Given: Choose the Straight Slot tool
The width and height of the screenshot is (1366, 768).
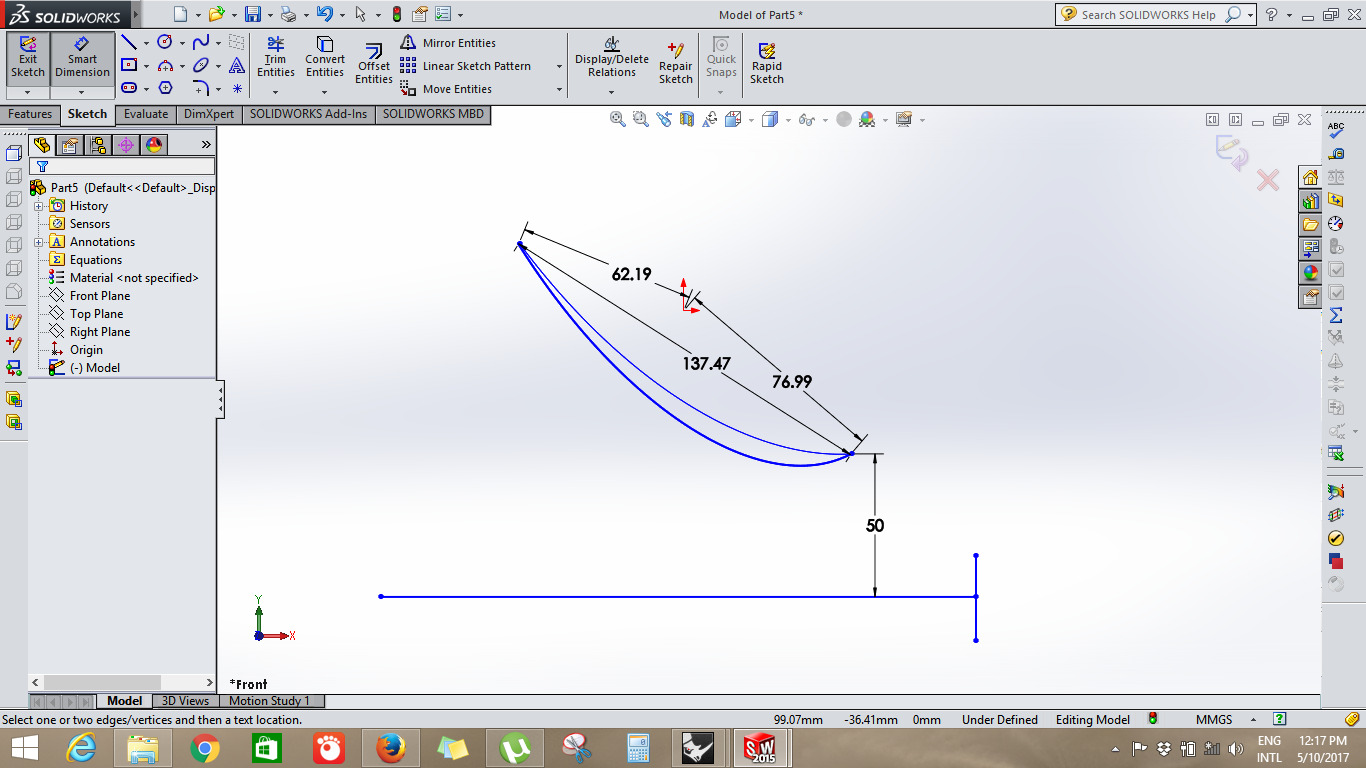Looking at the screenshot, I should [x=129, y=88].
